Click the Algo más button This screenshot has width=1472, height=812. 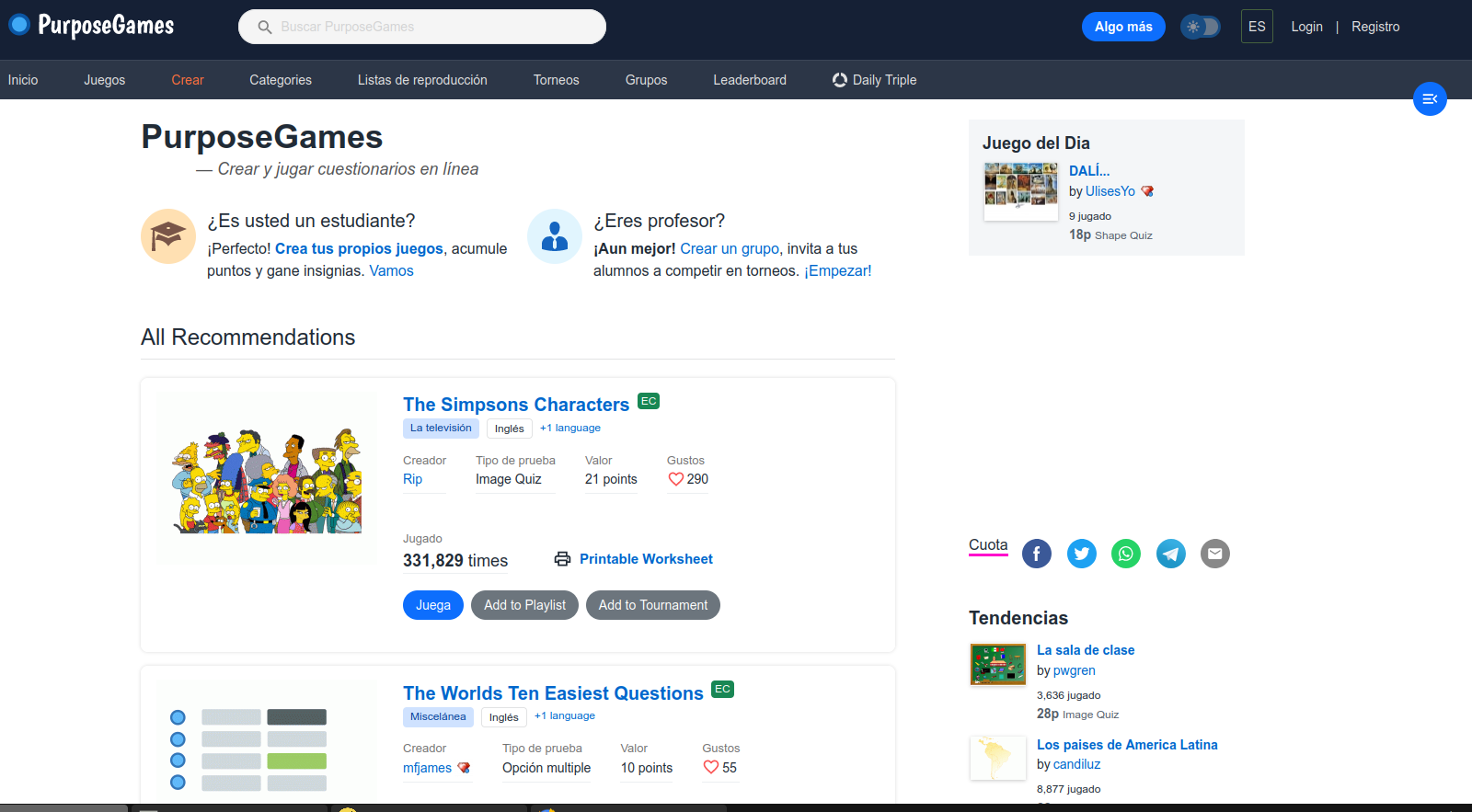[x=1123, y=27]
